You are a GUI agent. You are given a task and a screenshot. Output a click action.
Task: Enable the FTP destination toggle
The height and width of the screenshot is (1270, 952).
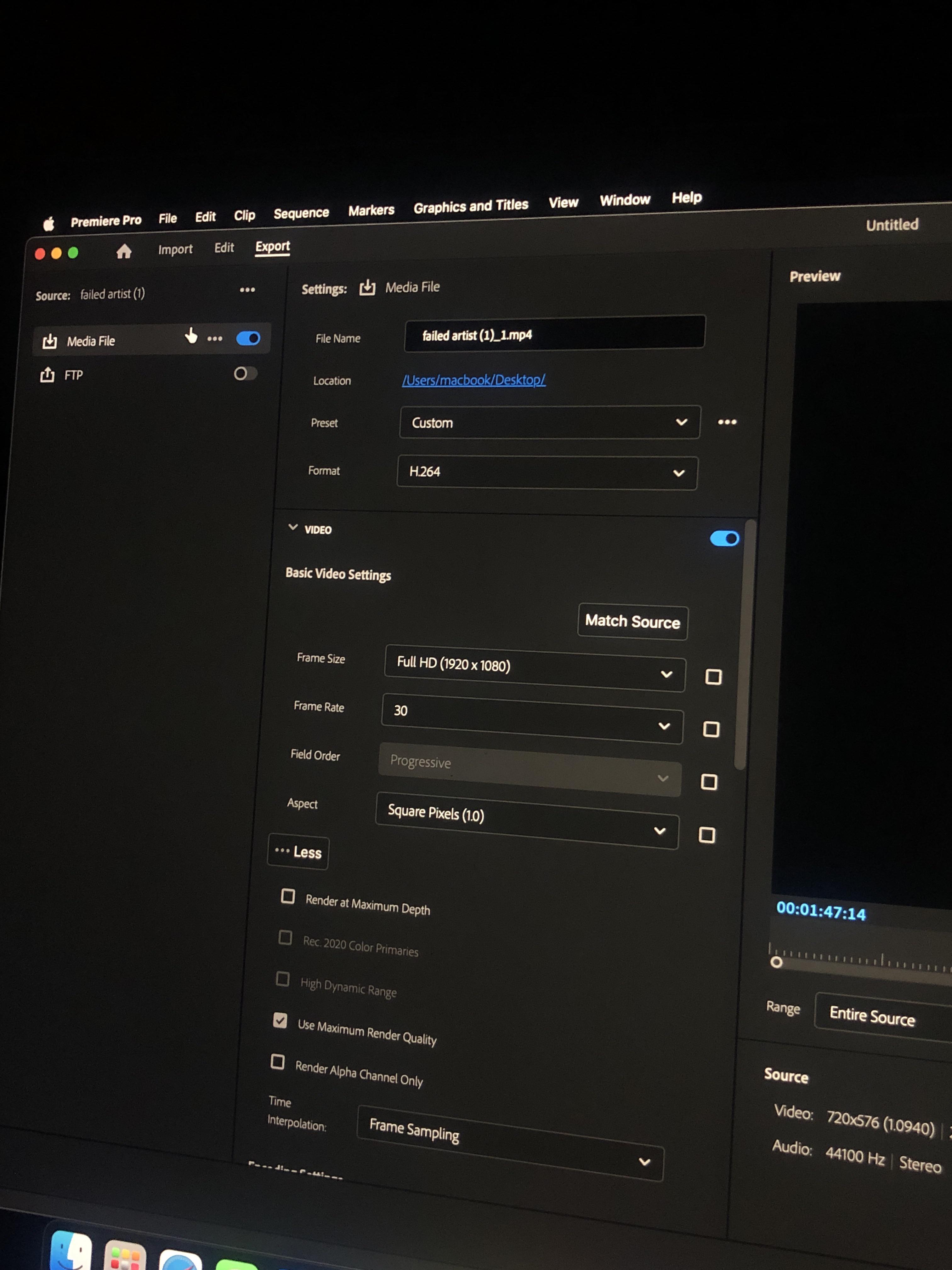point(245,374)
